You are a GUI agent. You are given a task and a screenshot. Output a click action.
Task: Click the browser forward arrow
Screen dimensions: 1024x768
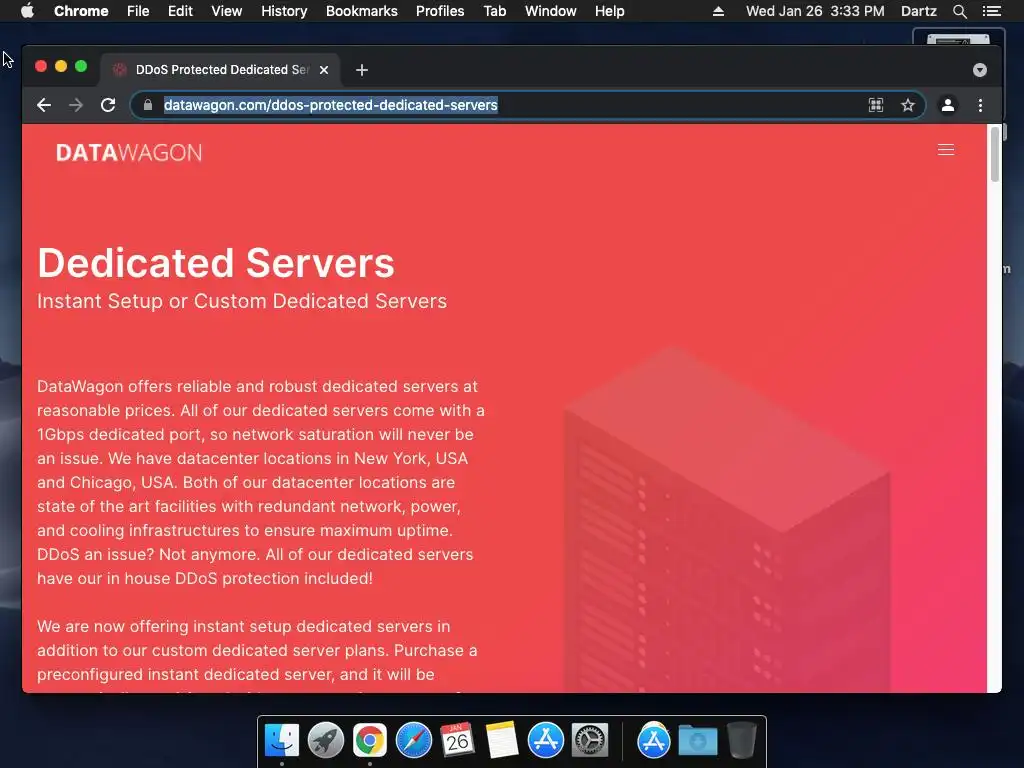76,105
